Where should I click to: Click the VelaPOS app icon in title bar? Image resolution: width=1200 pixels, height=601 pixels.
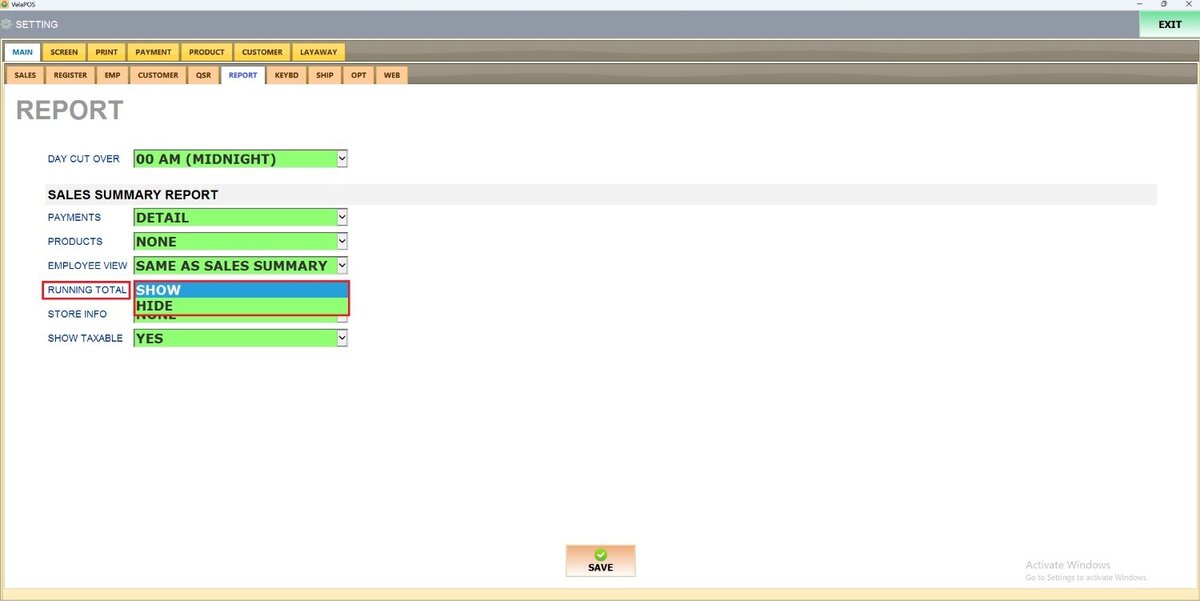5,4
